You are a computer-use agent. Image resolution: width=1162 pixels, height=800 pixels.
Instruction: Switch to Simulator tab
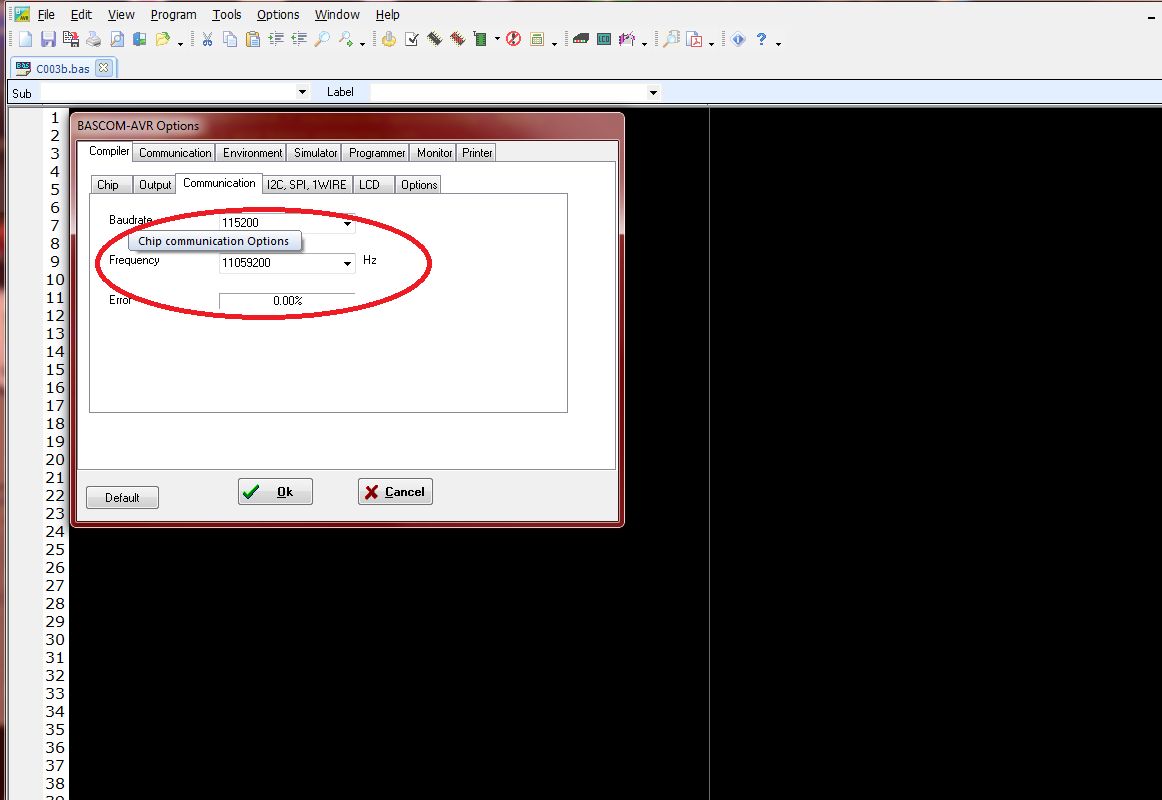click(315, 153)
